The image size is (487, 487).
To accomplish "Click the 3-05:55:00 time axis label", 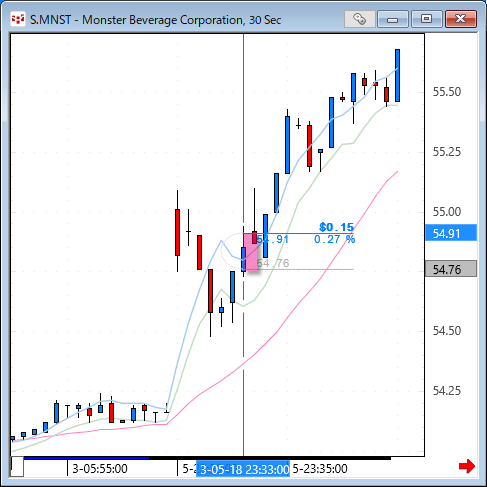I will point(100,469).
